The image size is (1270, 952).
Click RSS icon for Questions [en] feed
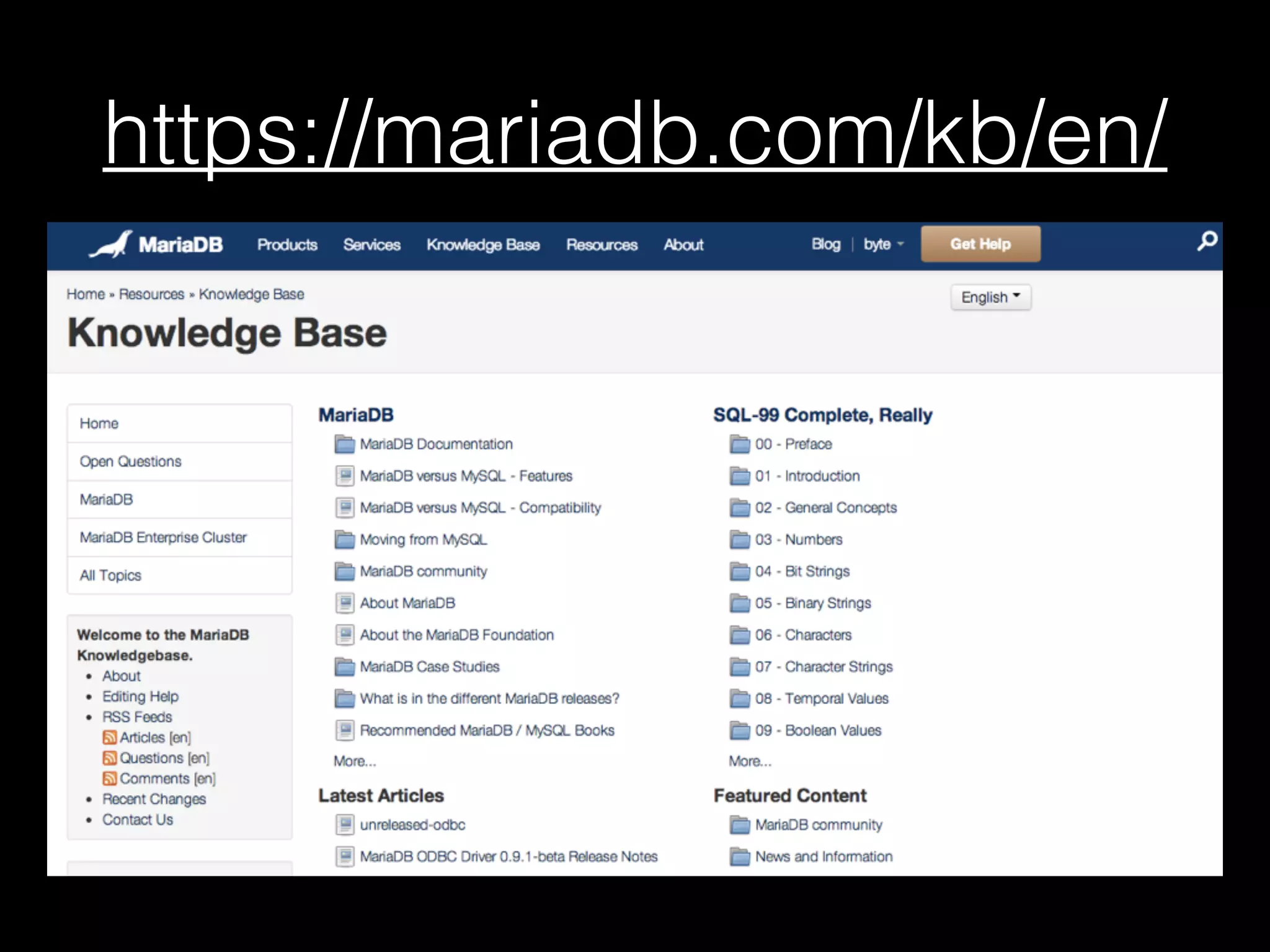click(x=110, y=758)
